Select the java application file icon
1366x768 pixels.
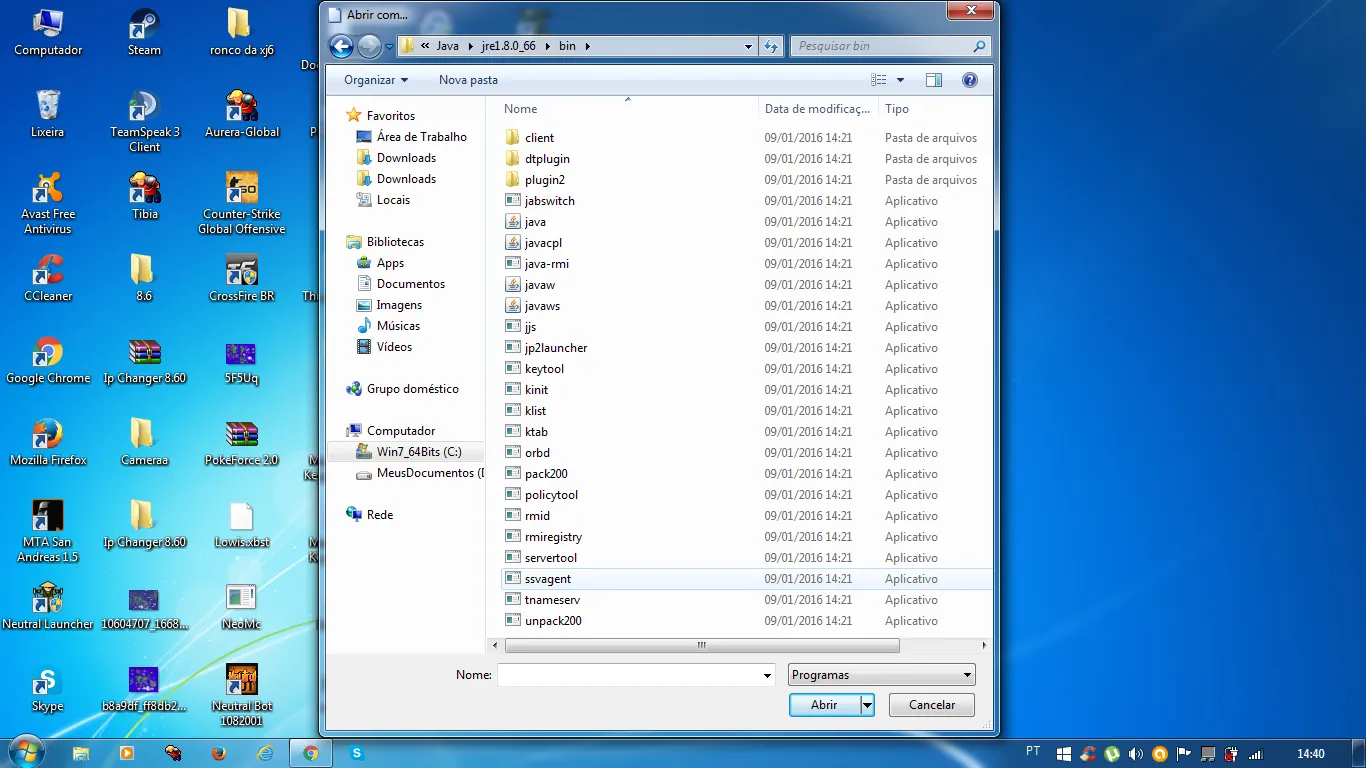[513, 222]
